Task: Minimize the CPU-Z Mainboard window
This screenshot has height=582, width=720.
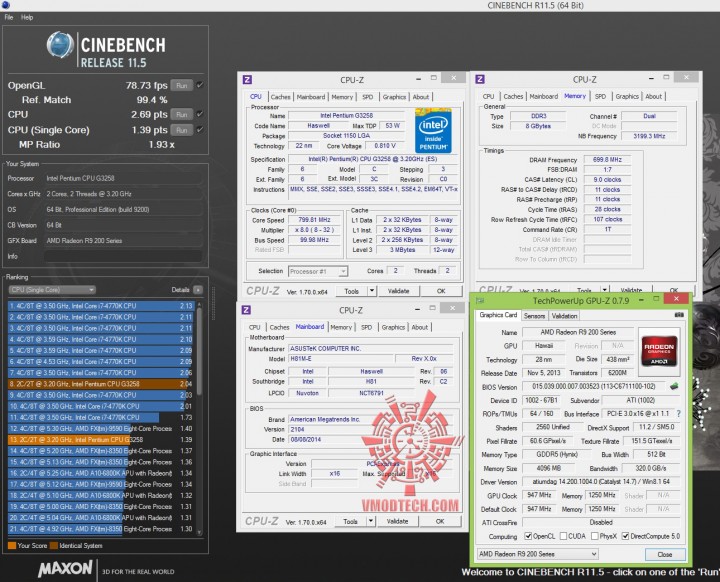Action: pyautogui.click(x=417, y=309)
